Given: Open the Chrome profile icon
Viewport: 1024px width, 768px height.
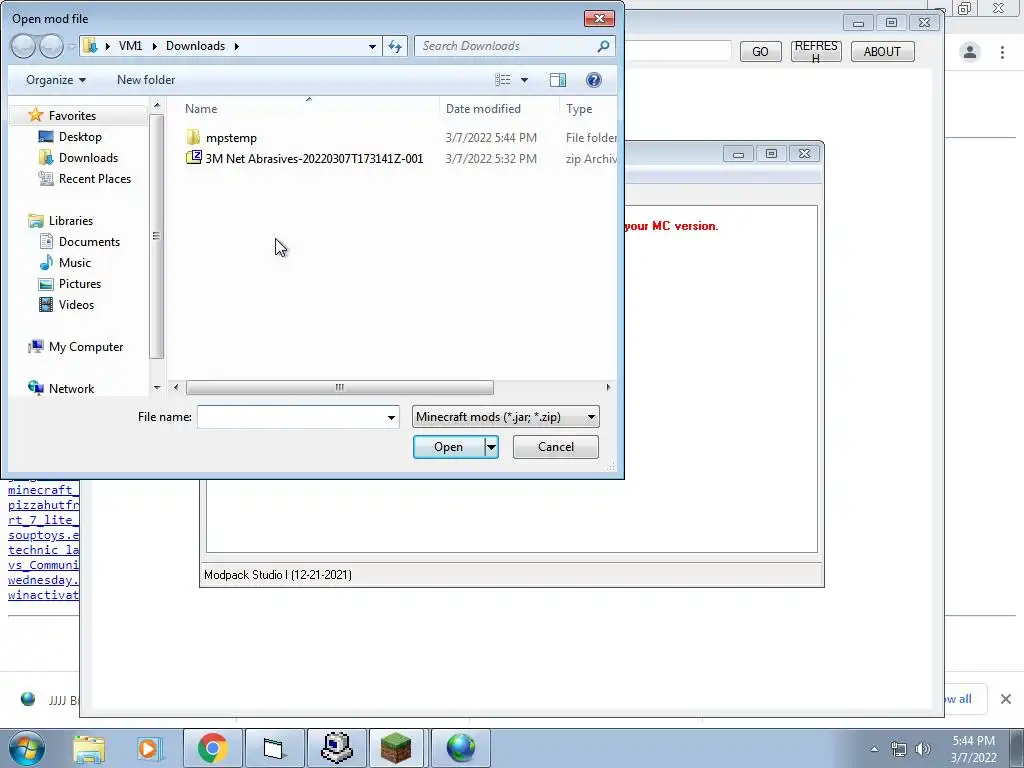Looking at the screenshot, I should [x=970, y=52].
